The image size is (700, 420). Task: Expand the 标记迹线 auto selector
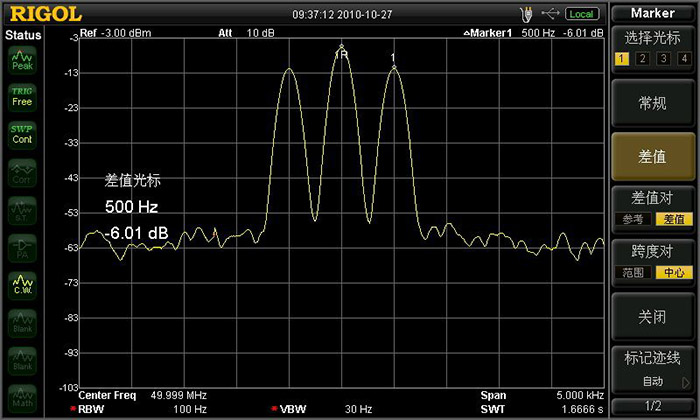tap(652, 381)
